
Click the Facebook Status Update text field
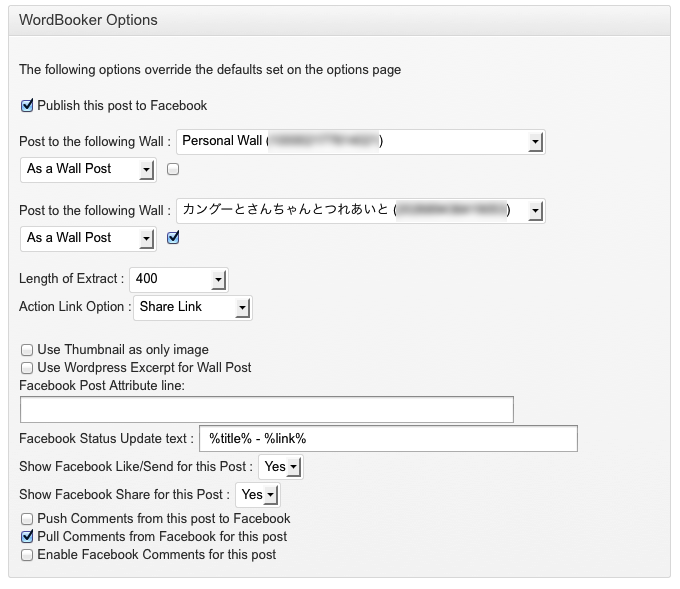pyautogui.click(x=389, y=439)
